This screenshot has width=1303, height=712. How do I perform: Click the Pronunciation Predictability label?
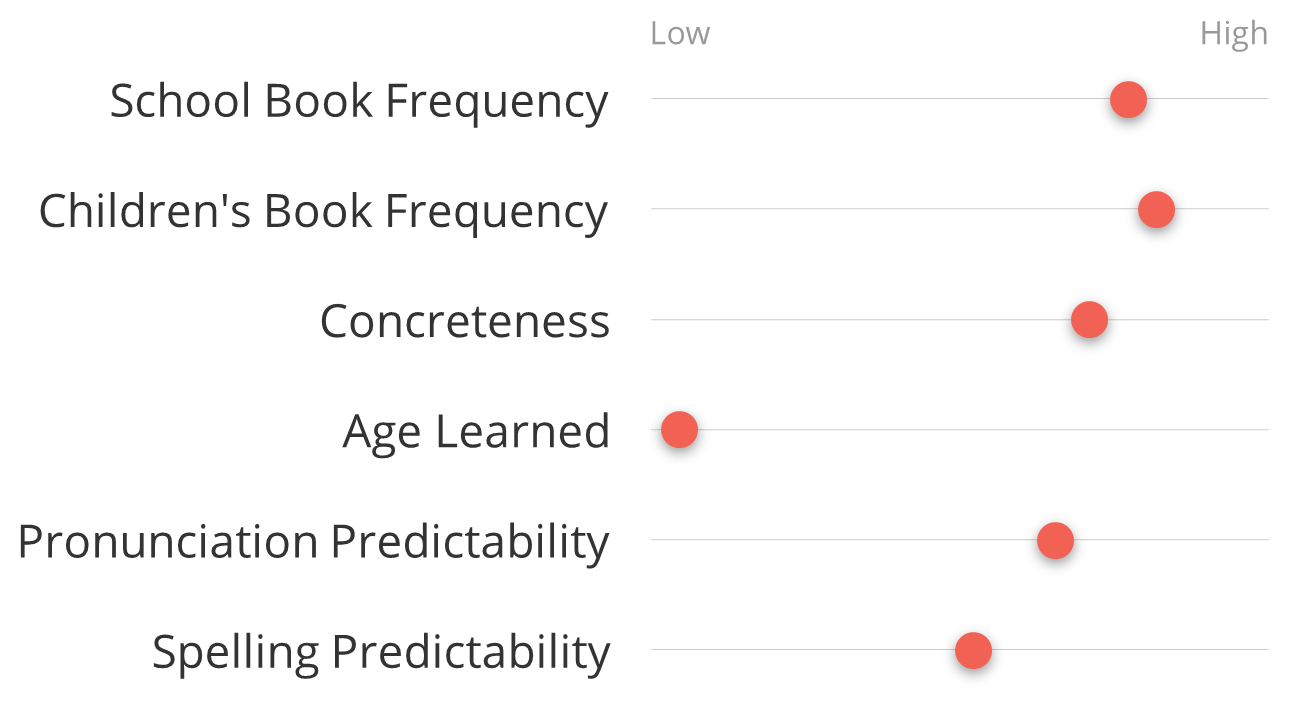tap(313, 541)
